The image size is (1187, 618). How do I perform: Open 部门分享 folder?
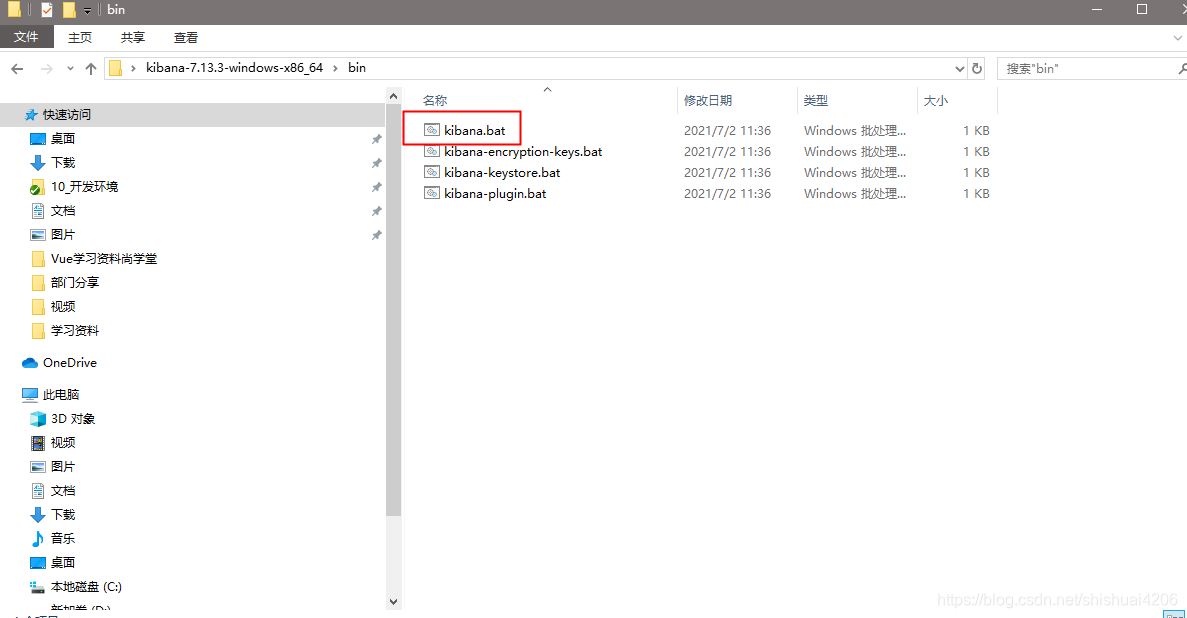tap(75, 282)
